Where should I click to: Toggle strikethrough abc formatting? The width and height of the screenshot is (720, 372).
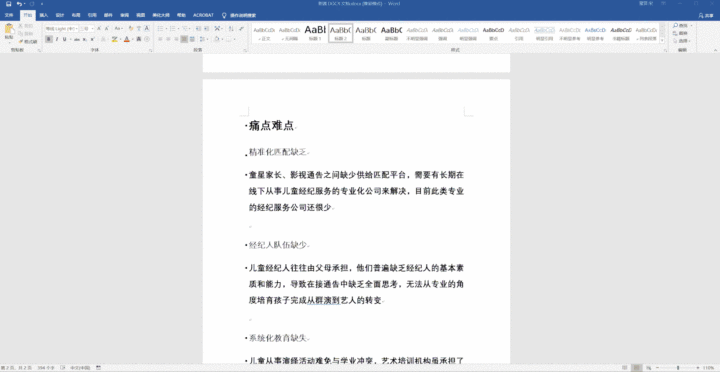click(x=77, y=39)
